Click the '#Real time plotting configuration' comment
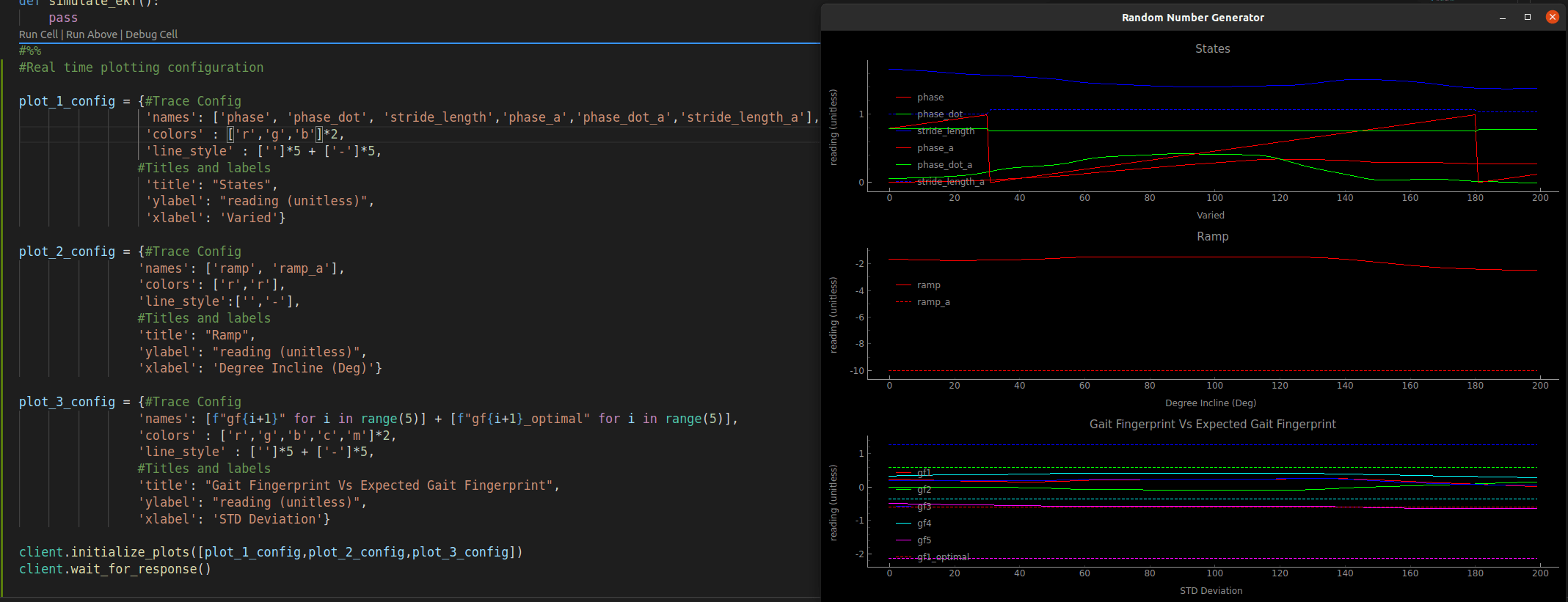1568x602 pixels. [141, 67]
